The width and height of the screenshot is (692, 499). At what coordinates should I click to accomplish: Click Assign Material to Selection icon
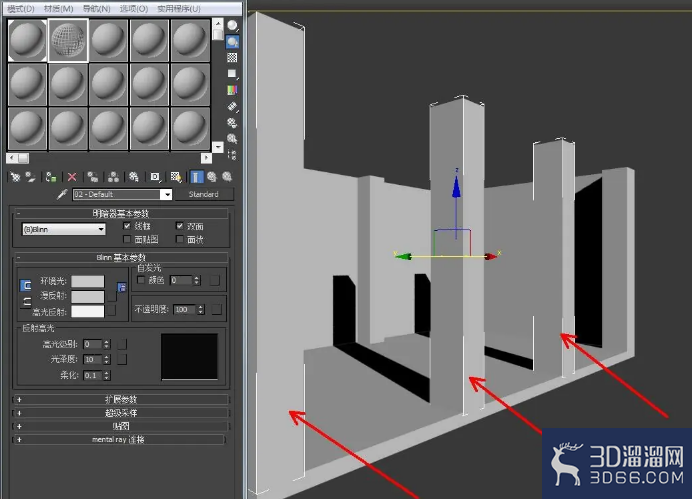click(51, 177)
